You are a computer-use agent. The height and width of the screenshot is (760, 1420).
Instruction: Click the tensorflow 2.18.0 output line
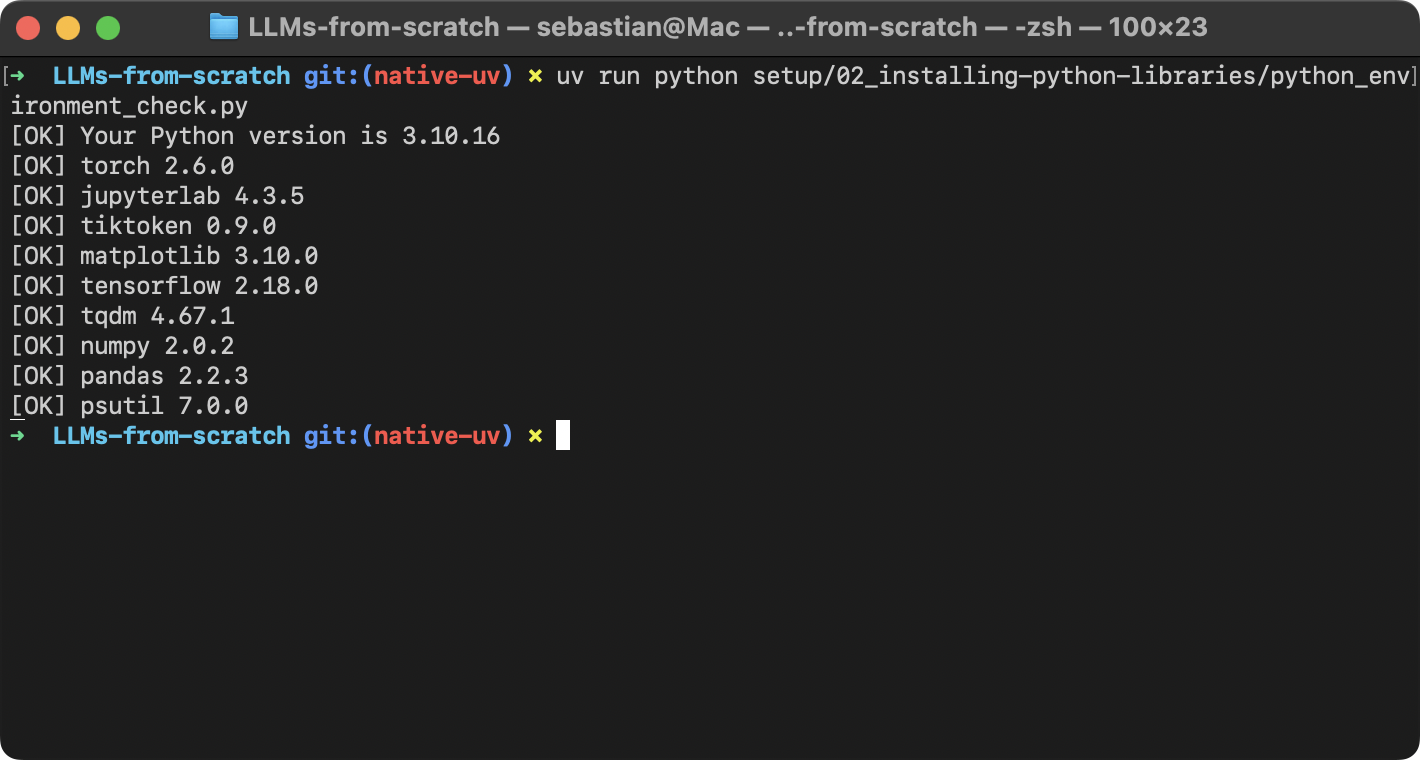pos(164,286)
